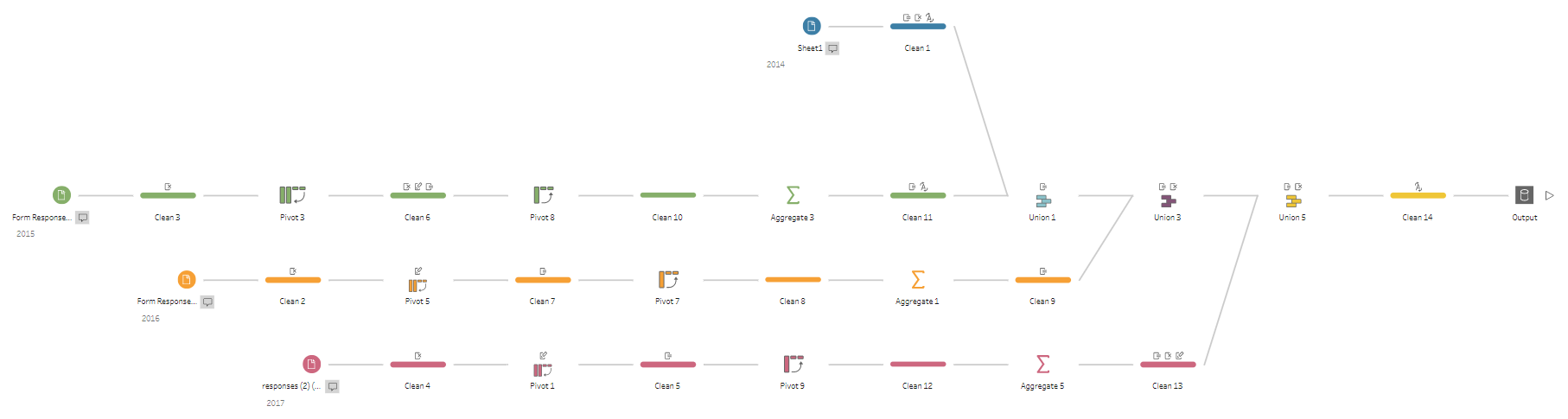The width and height of the screenshot is (1568, 419).
Task: Click the Union 5 step icon
Action: pos(1293,200)
